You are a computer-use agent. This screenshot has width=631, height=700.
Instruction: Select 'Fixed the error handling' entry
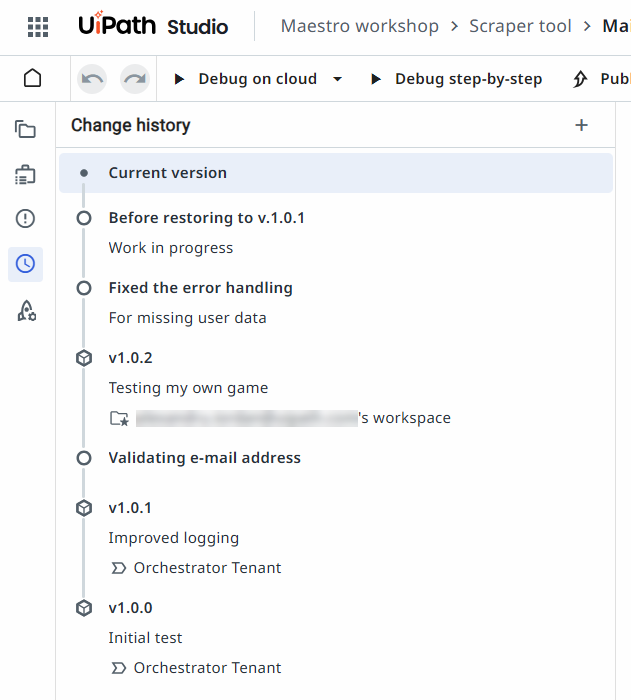(201, 288)
